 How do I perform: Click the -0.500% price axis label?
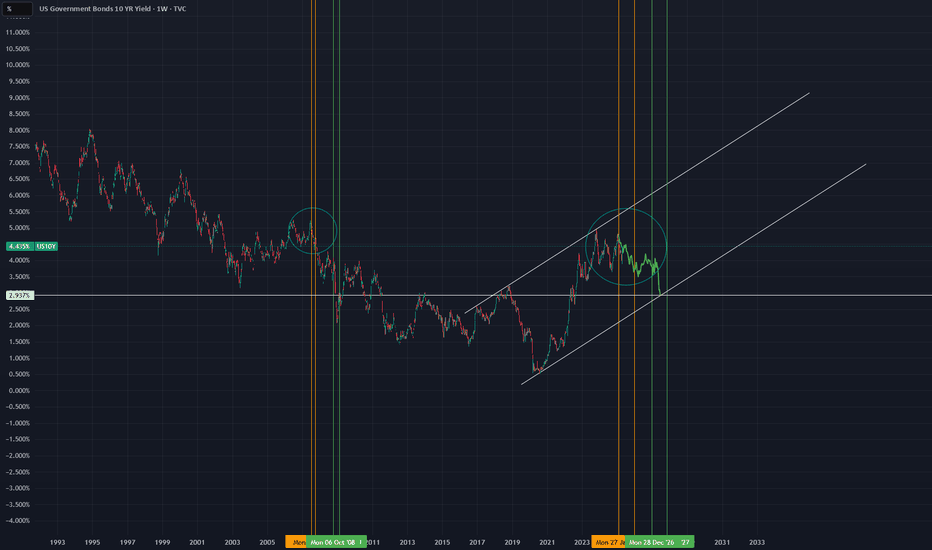18,407
